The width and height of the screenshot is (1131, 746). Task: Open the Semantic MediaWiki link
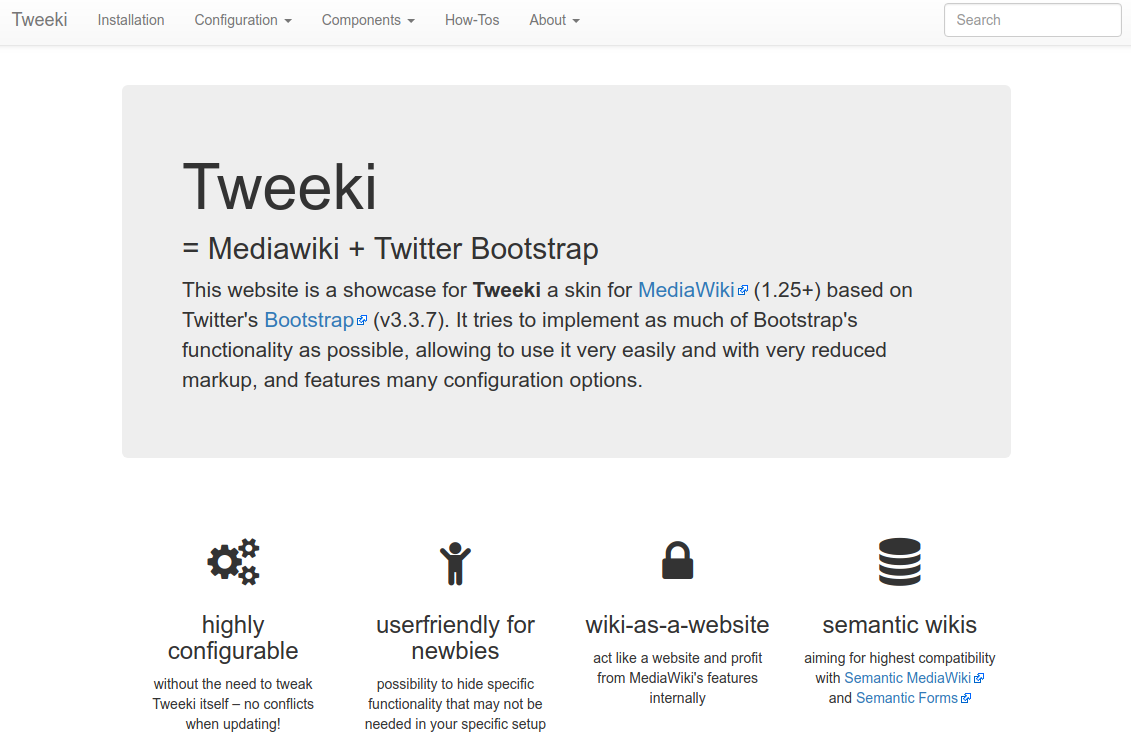[907, 678]
